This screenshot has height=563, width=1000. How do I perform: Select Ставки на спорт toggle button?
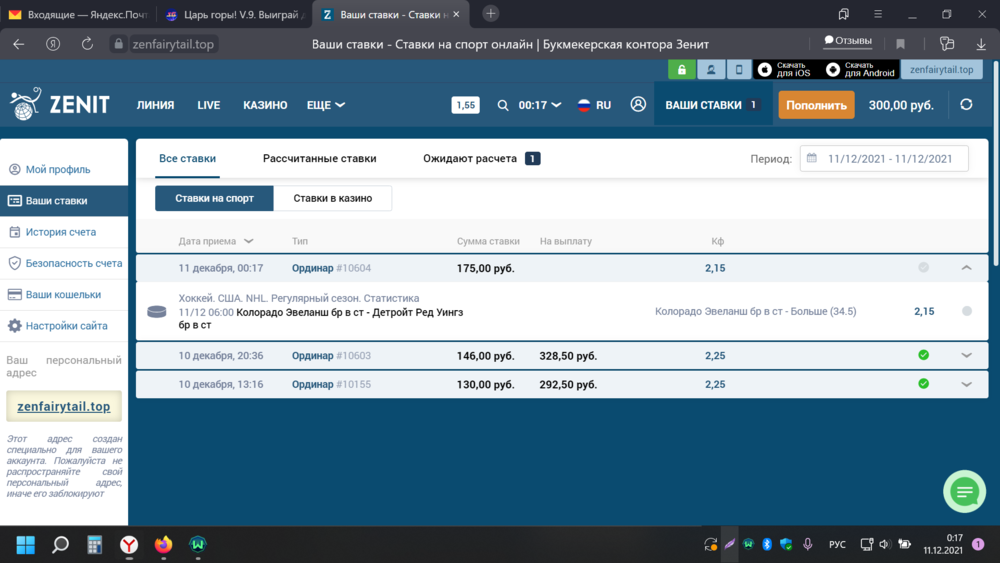[x=214, y=198]
